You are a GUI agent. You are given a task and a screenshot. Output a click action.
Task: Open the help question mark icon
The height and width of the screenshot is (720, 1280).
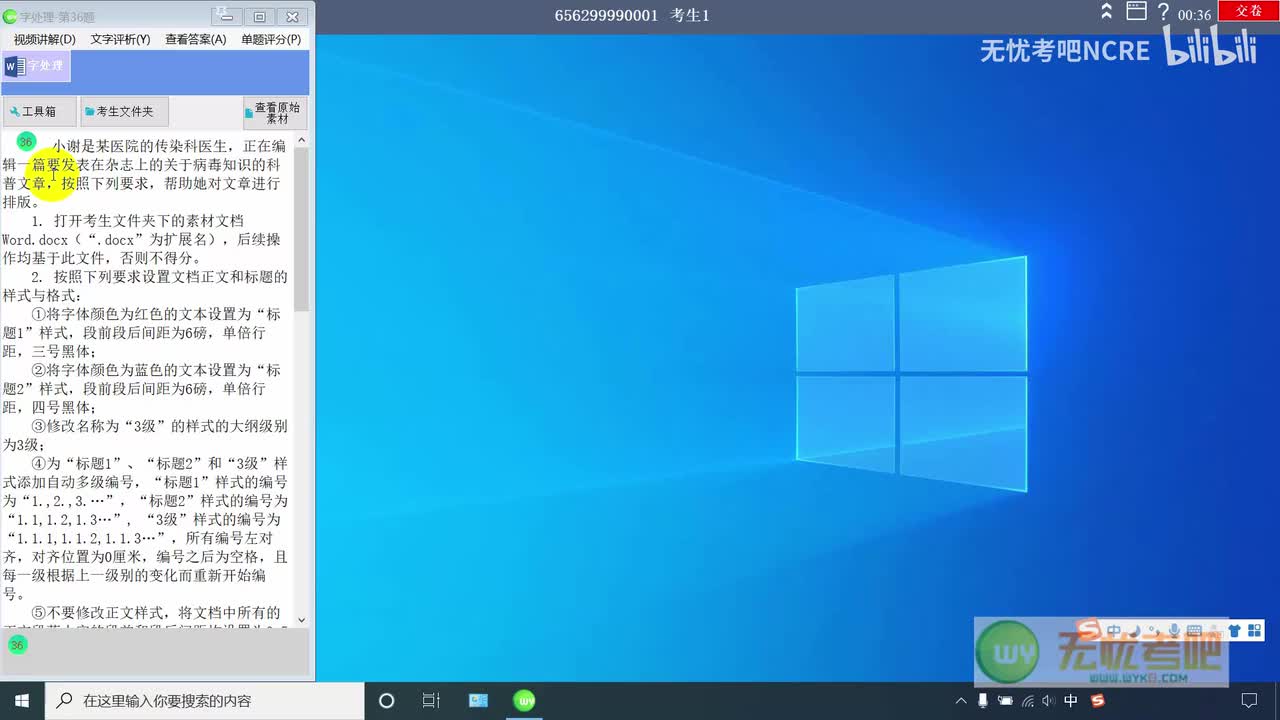[x=1163, y=12]
